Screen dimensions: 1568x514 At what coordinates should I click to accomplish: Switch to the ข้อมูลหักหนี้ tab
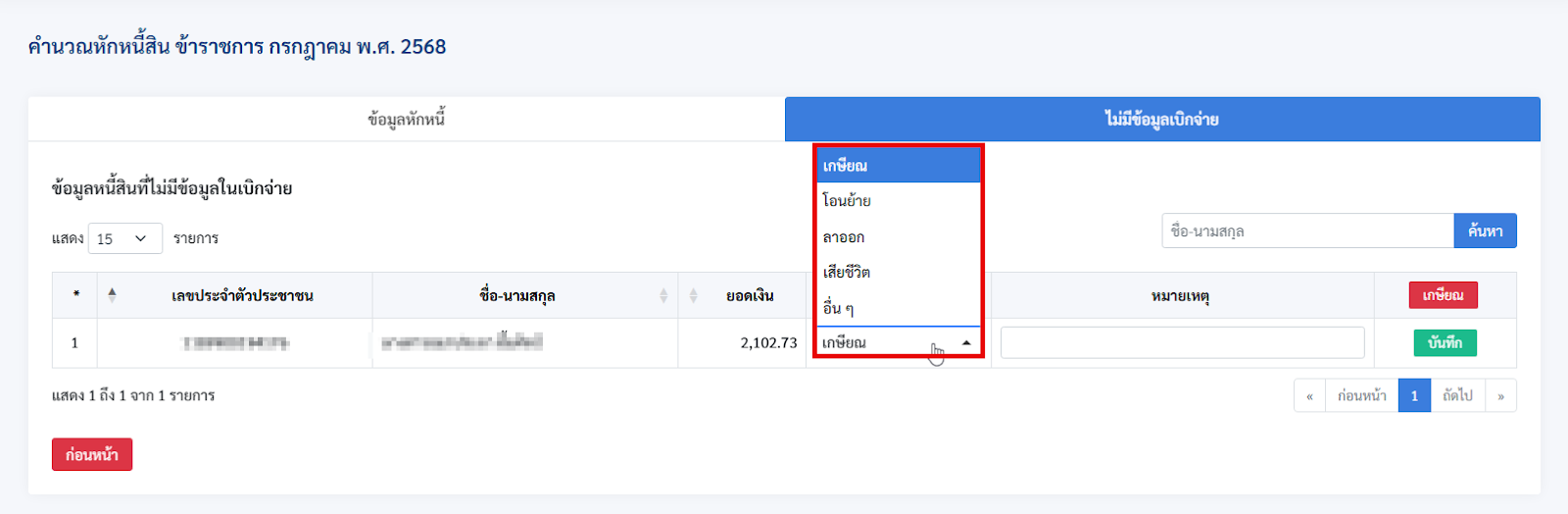click(407, 120)
